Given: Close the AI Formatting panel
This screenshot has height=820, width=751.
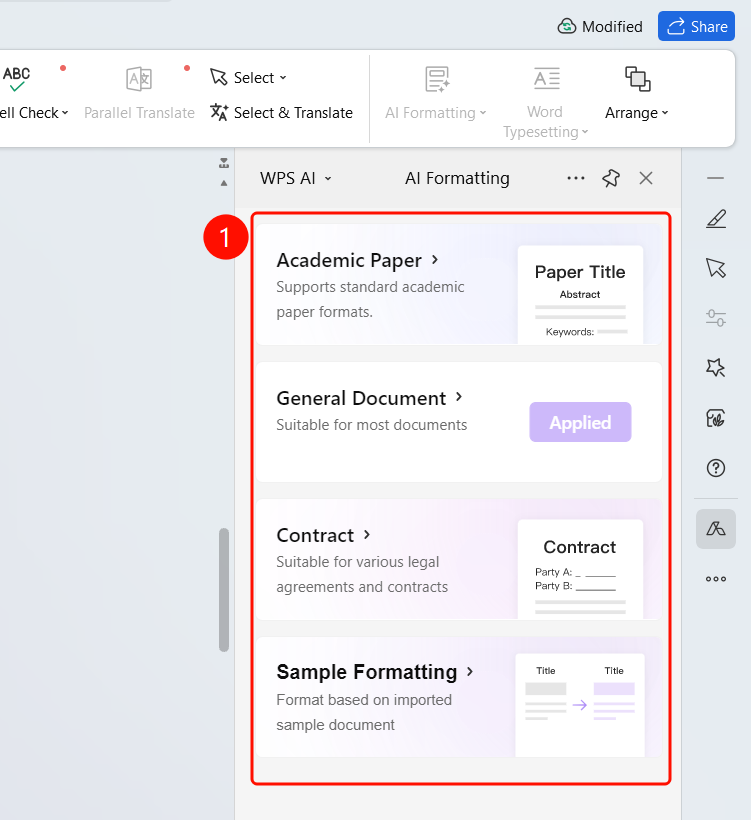Looking at the screenshot, I should (646, 178).
